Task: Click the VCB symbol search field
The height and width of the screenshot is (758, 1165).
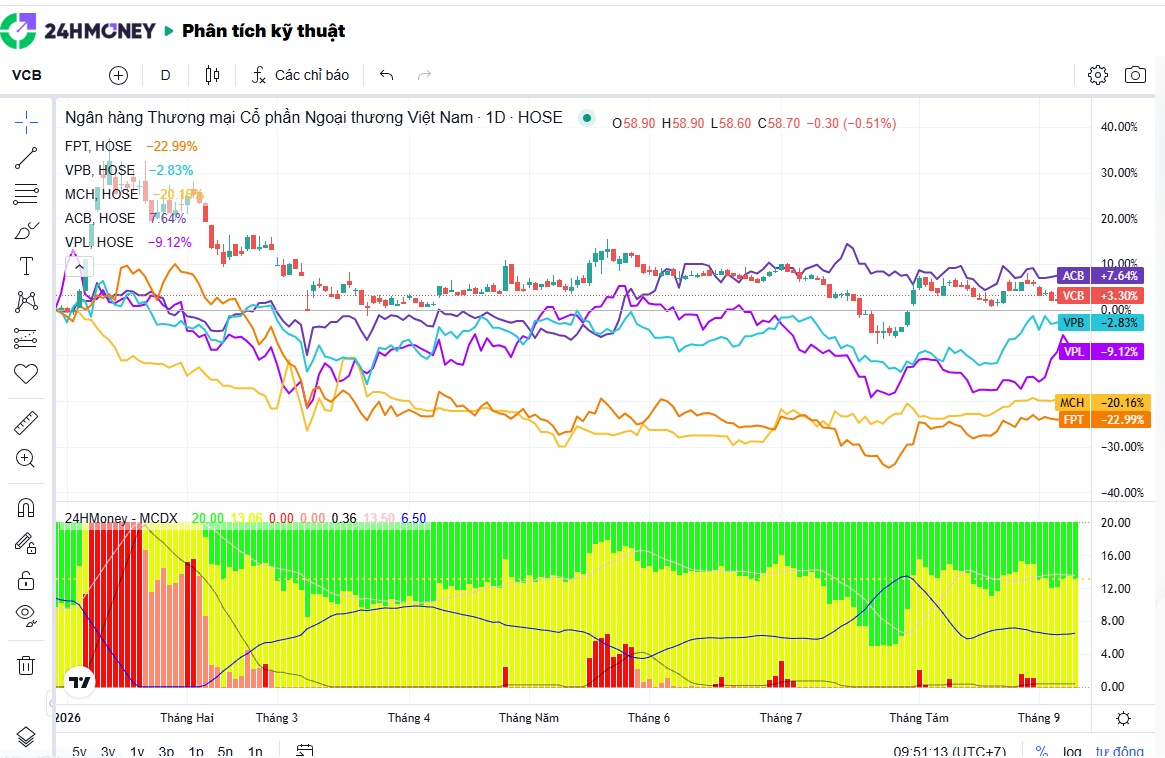Action: coord(27,75)
